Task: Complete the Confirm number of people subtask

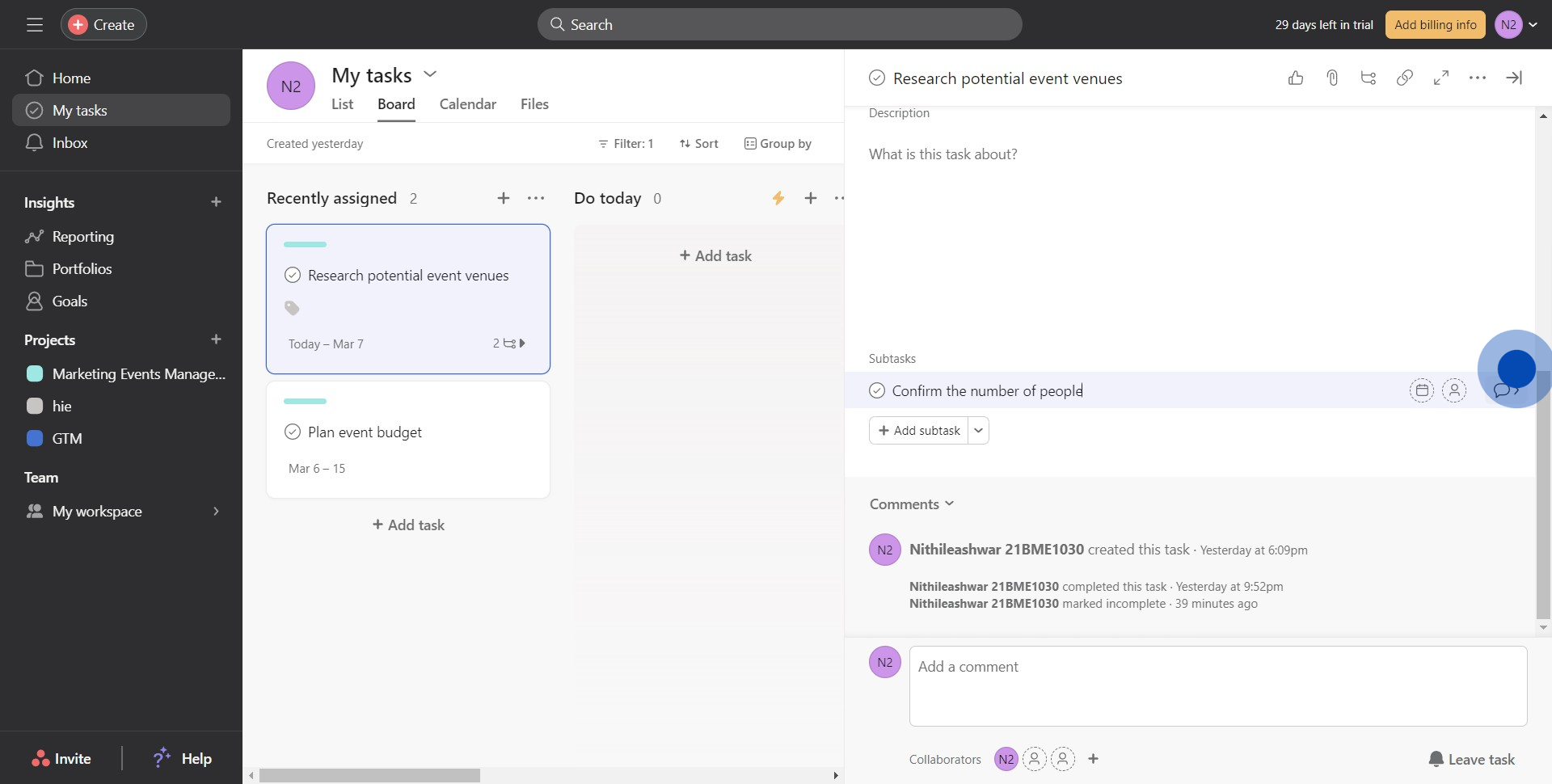Action: pos(877,391)
